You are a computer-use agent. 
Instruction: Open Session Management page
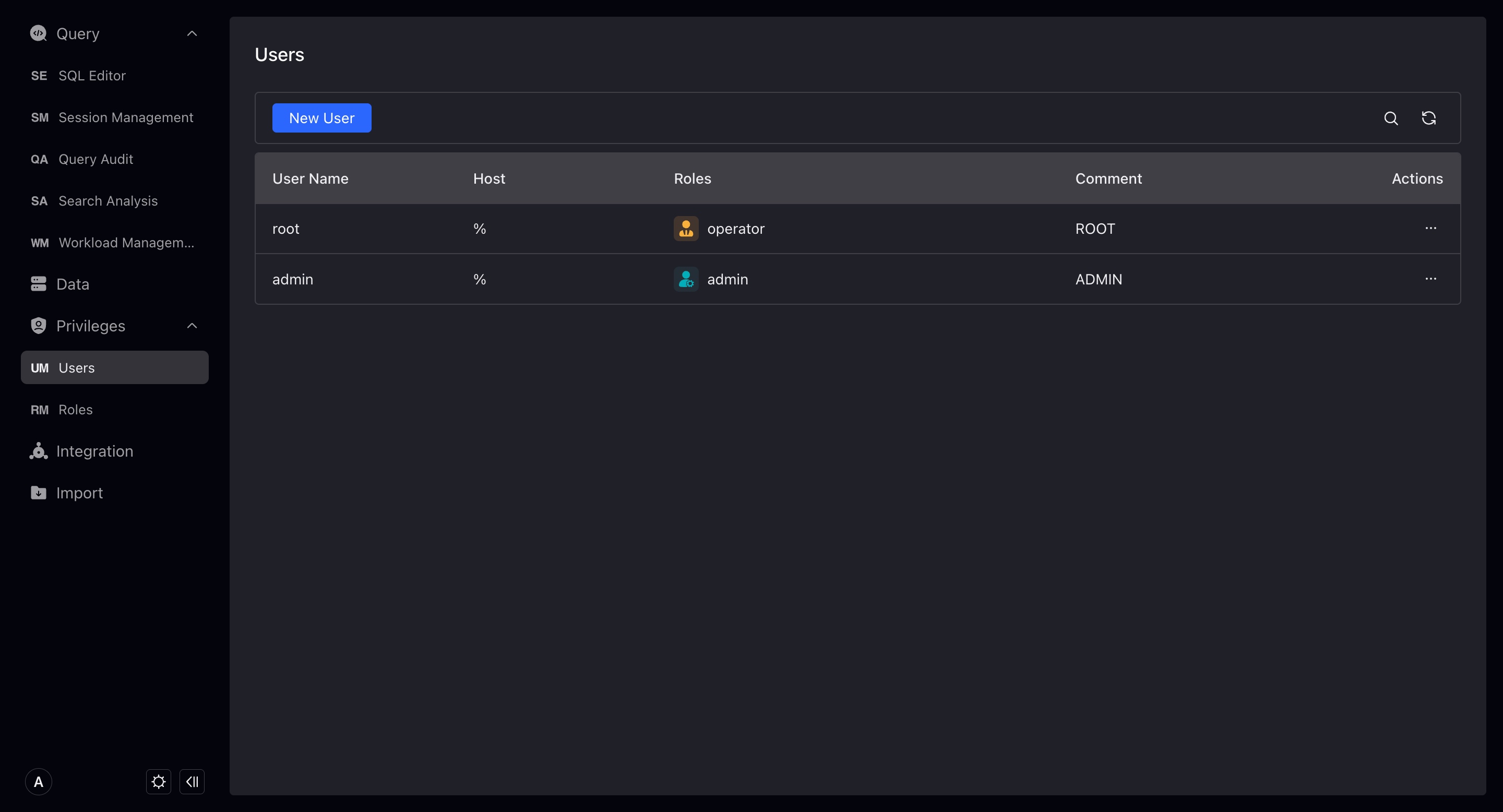tap(125, 117)
